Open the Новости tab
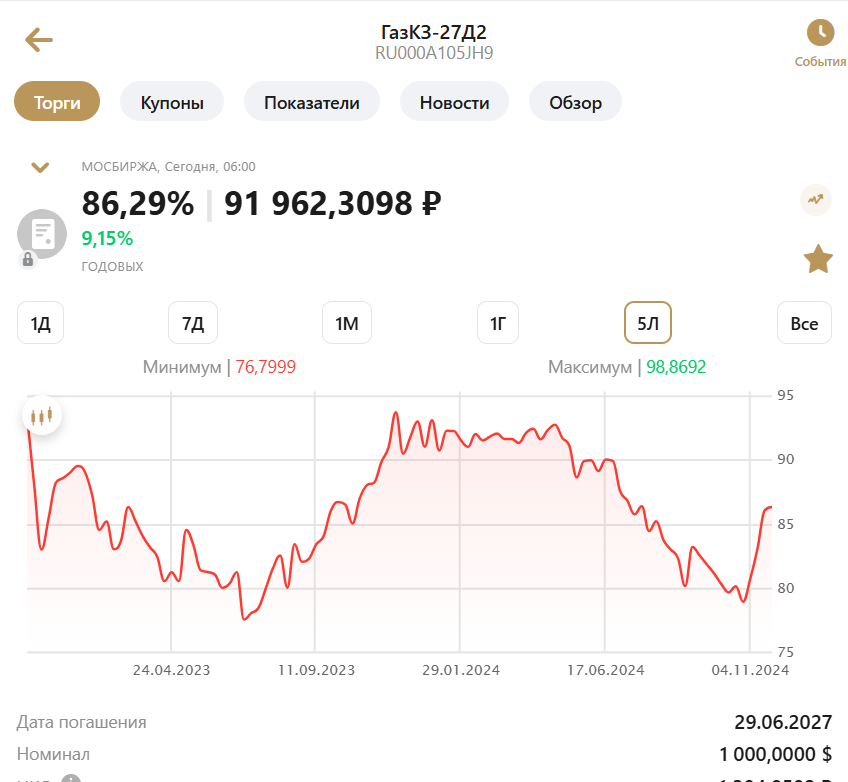 click(454, 102)
